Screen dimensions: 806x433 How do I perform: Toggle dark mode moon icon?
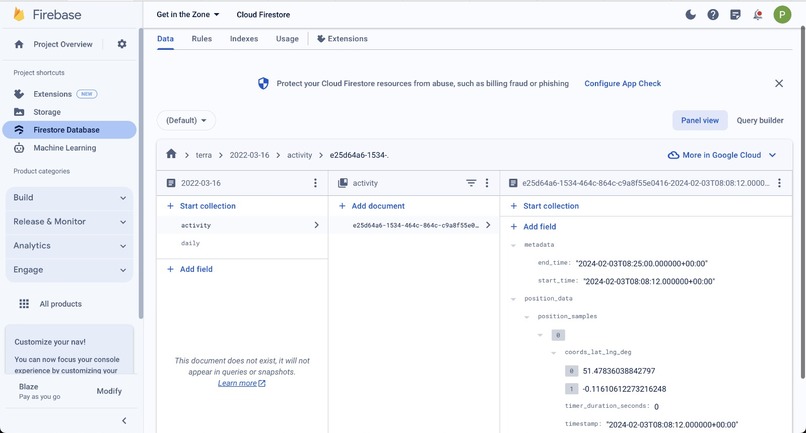tap(690, 15)
